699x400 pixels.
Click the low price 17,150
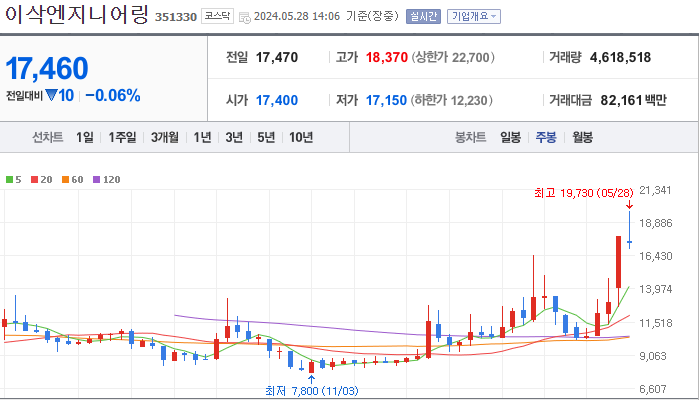point(387,100)
